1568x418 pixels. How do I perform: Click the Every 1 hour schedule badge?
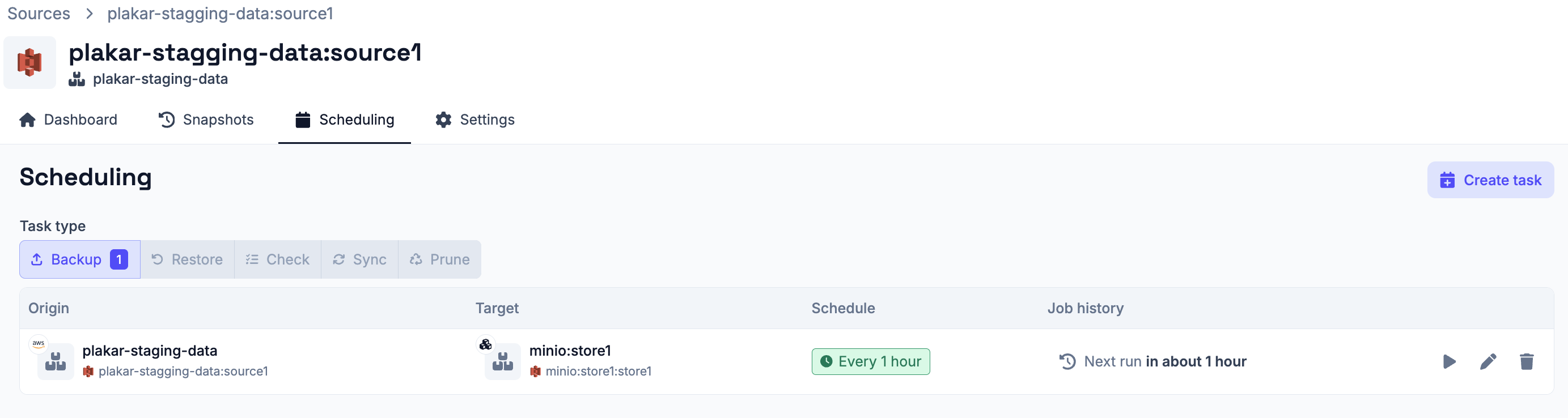point(870,361)
